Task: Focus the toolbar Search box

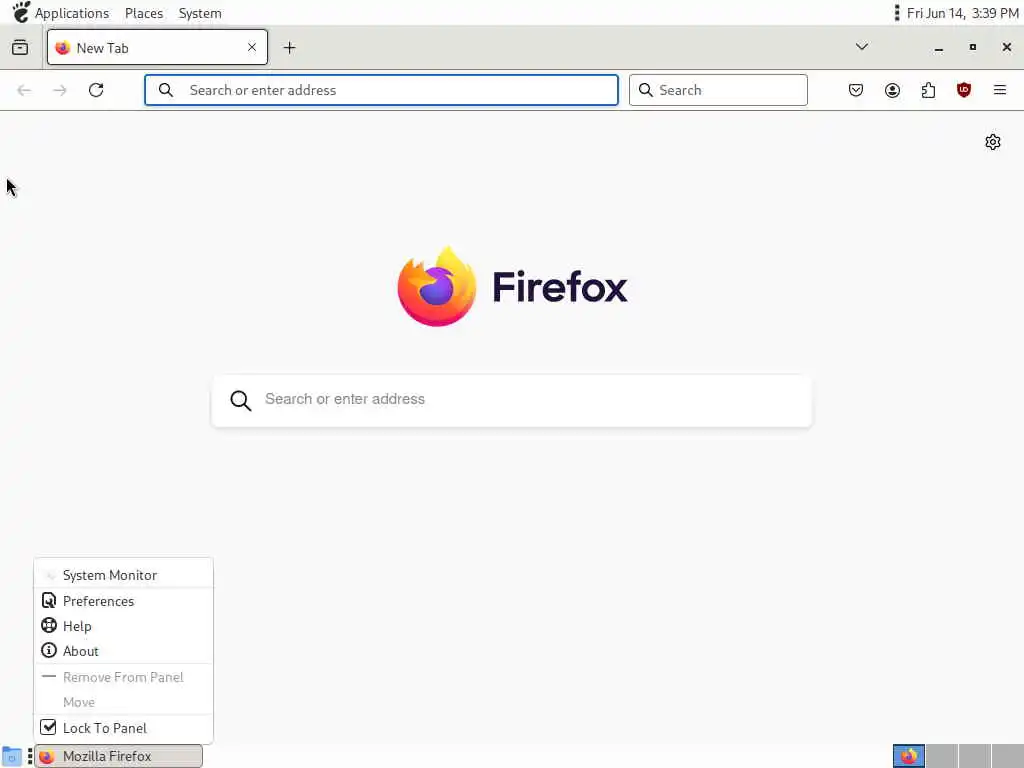Action: point(718,90)
